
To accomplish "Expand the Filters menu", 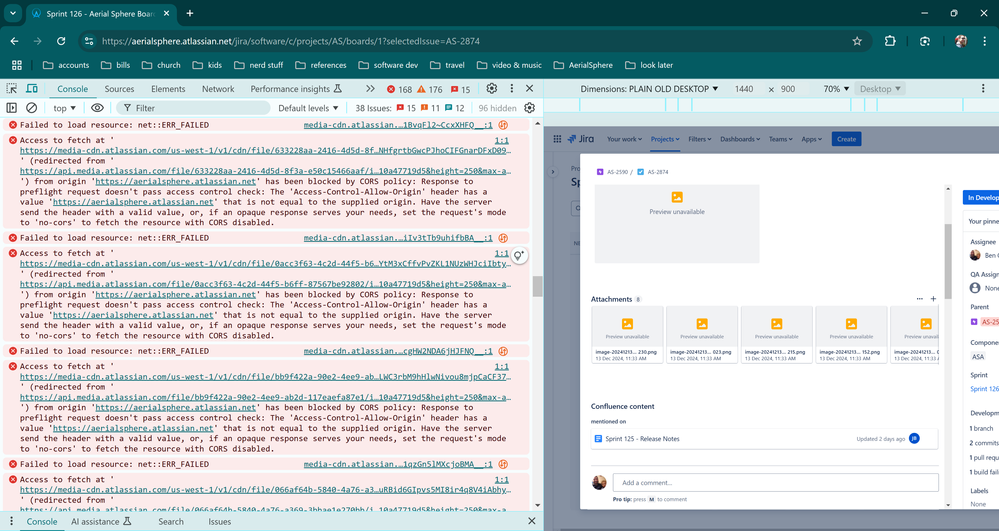I will [x=700, y=139].
